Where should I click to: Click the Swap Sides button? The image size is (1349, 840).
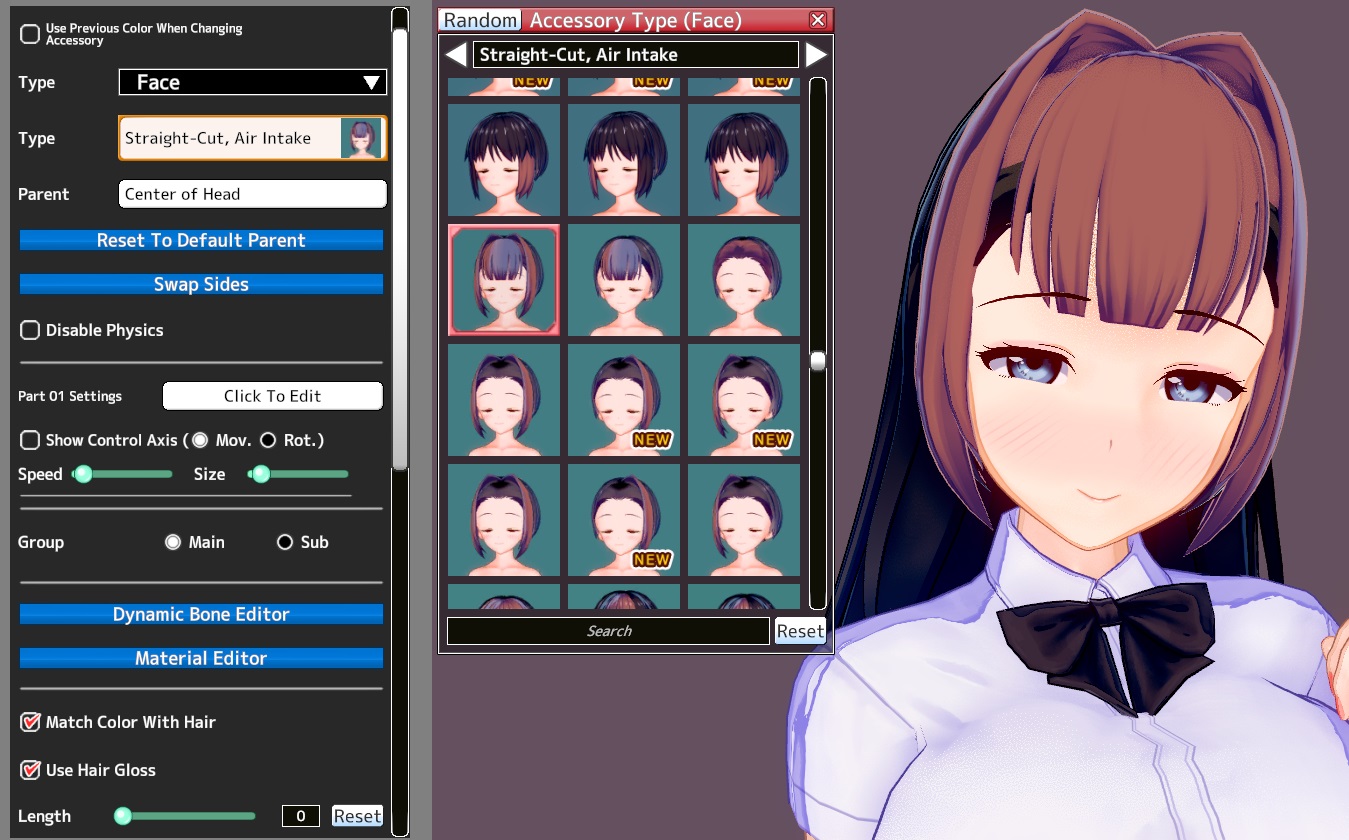201,284
